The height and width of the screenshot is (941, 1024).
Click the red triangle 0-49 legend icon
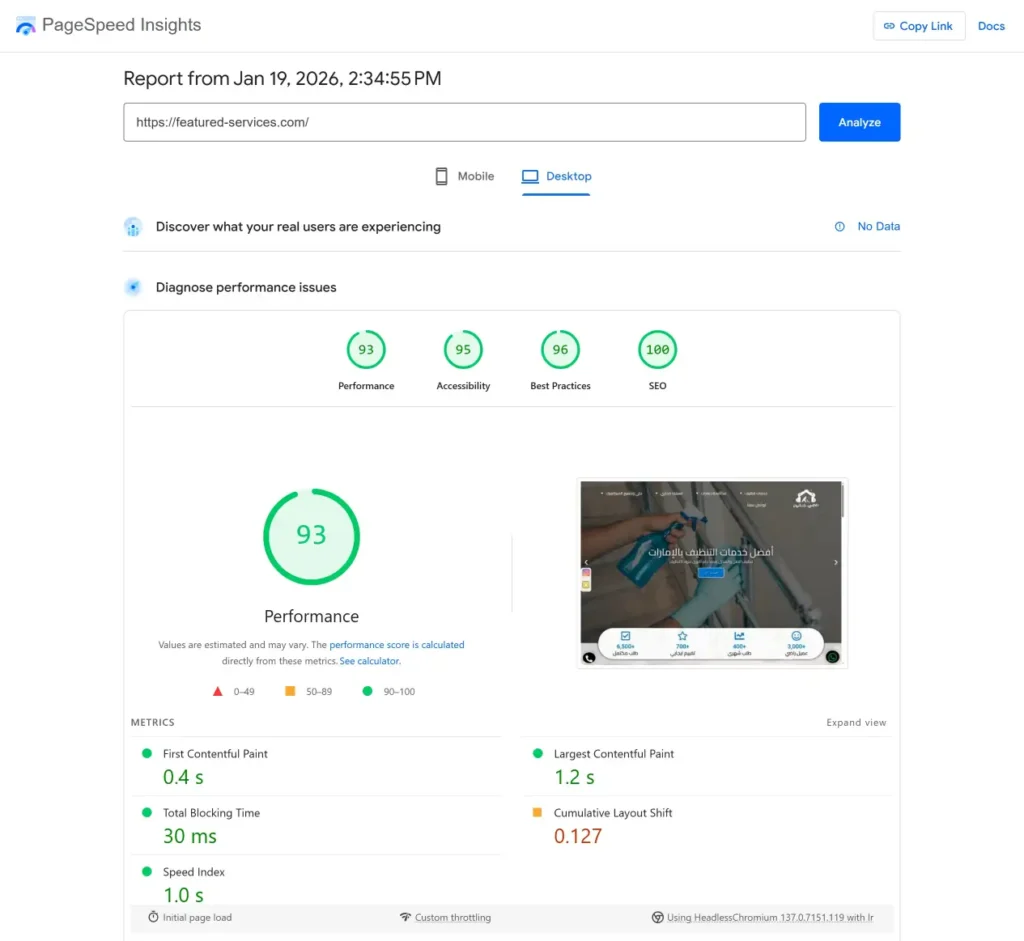[x=216, y=690]
